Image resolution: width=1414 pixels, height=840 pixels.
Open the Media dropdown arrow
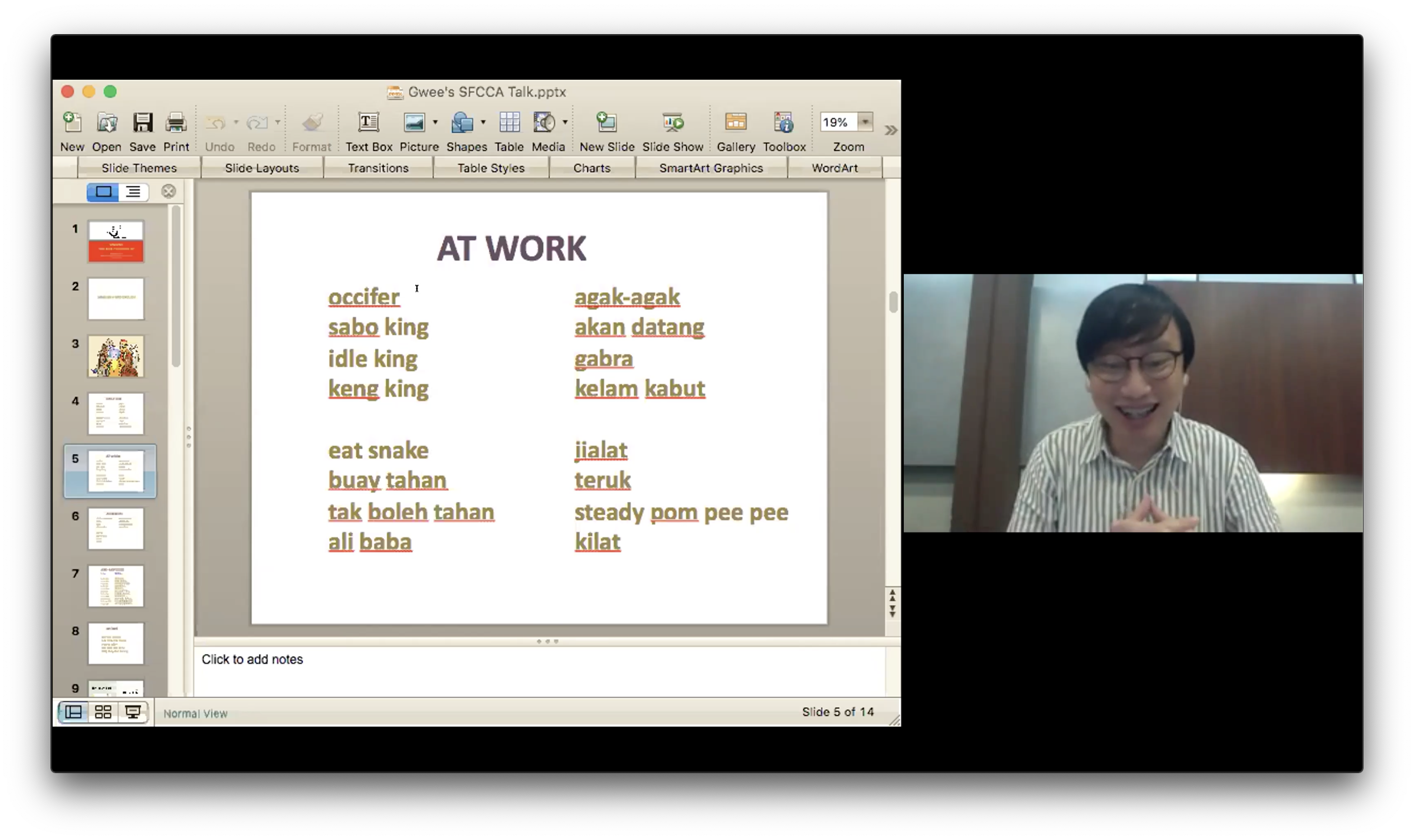click(565, 122)
